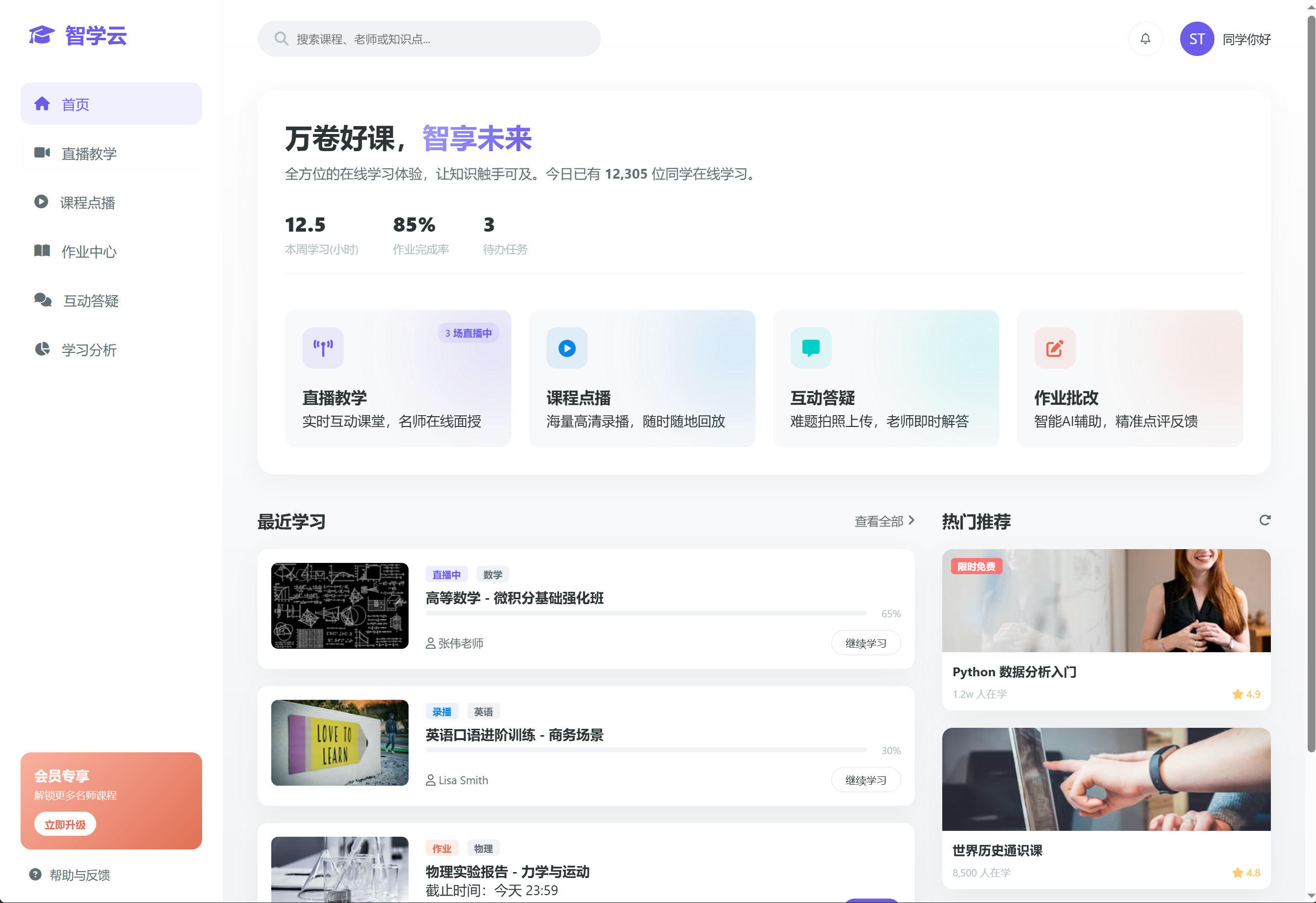1316x903 pixels.
Task: Click the 直播中 tag on 高等数学
Action: pos(446,574)
